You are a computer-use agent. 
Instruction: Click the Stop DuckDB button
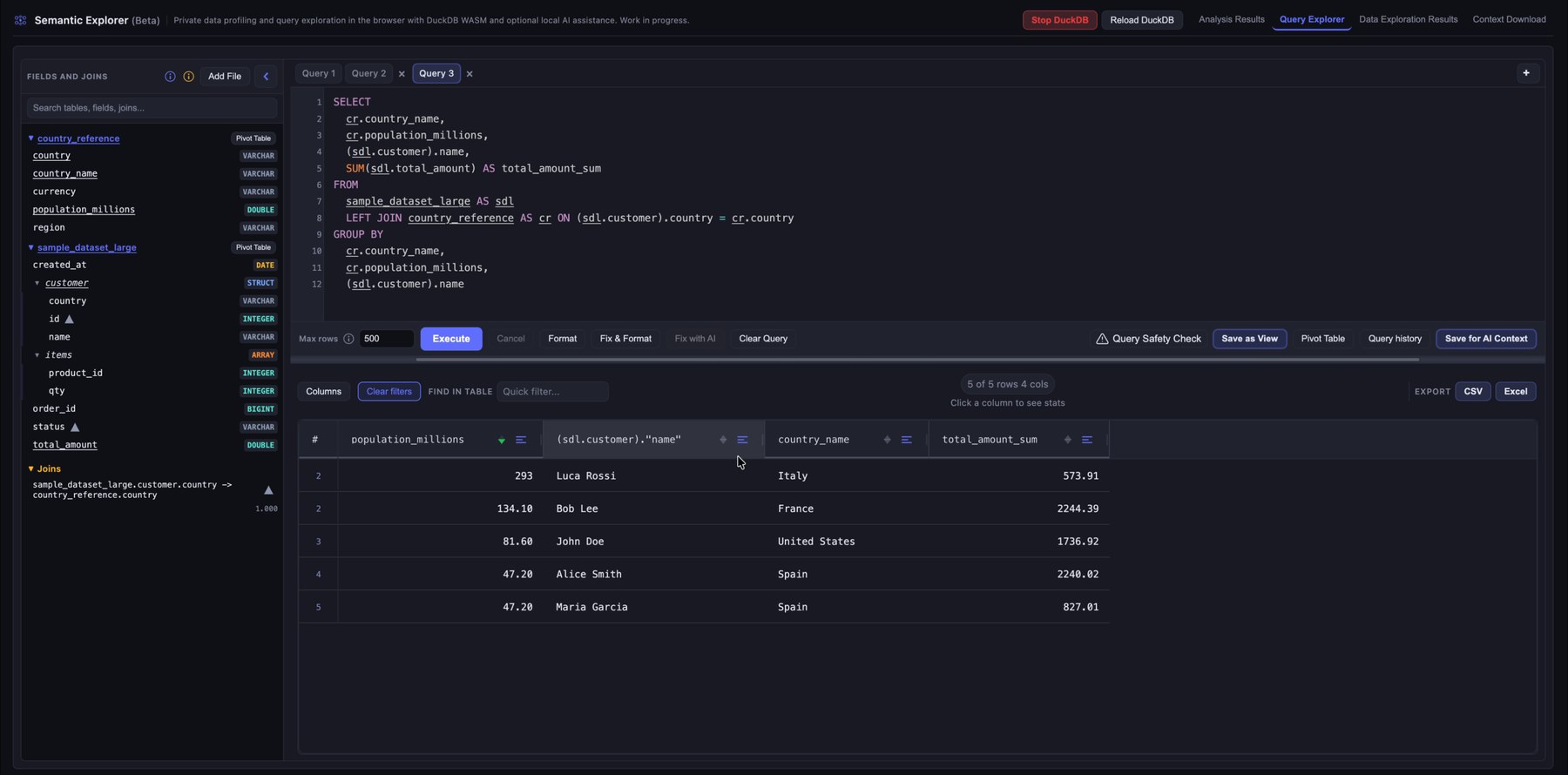pyautogui.click(x=1059, y=20)
